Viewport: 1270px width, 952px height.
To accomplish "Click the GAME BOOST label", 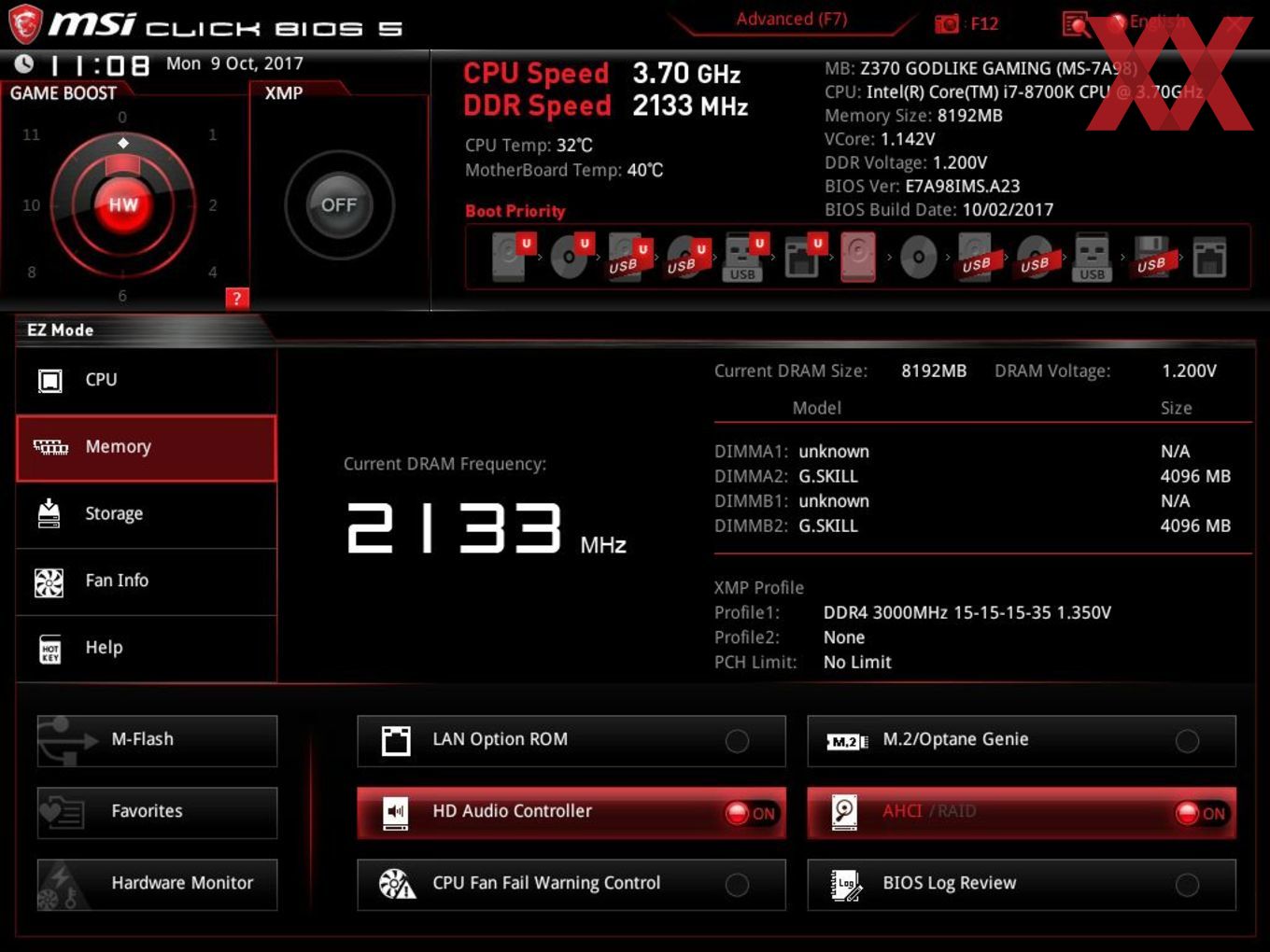I will 63,93.
